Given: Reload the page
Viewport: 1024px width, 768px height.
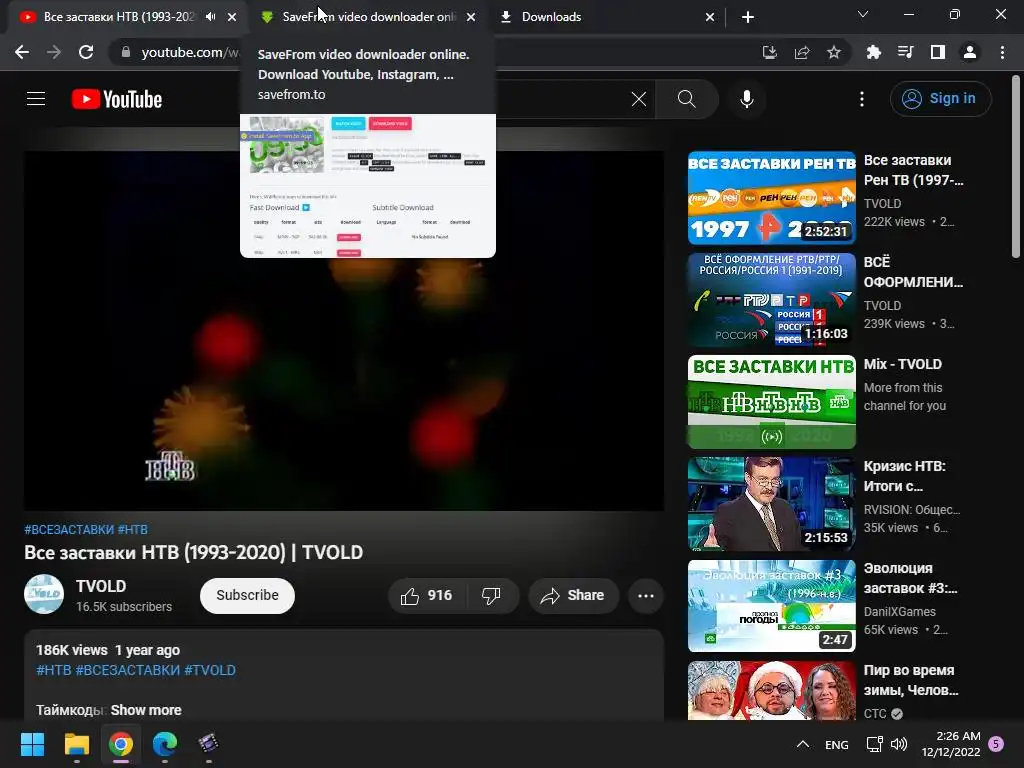Looking at the screenshot, I should pos(86,52).
